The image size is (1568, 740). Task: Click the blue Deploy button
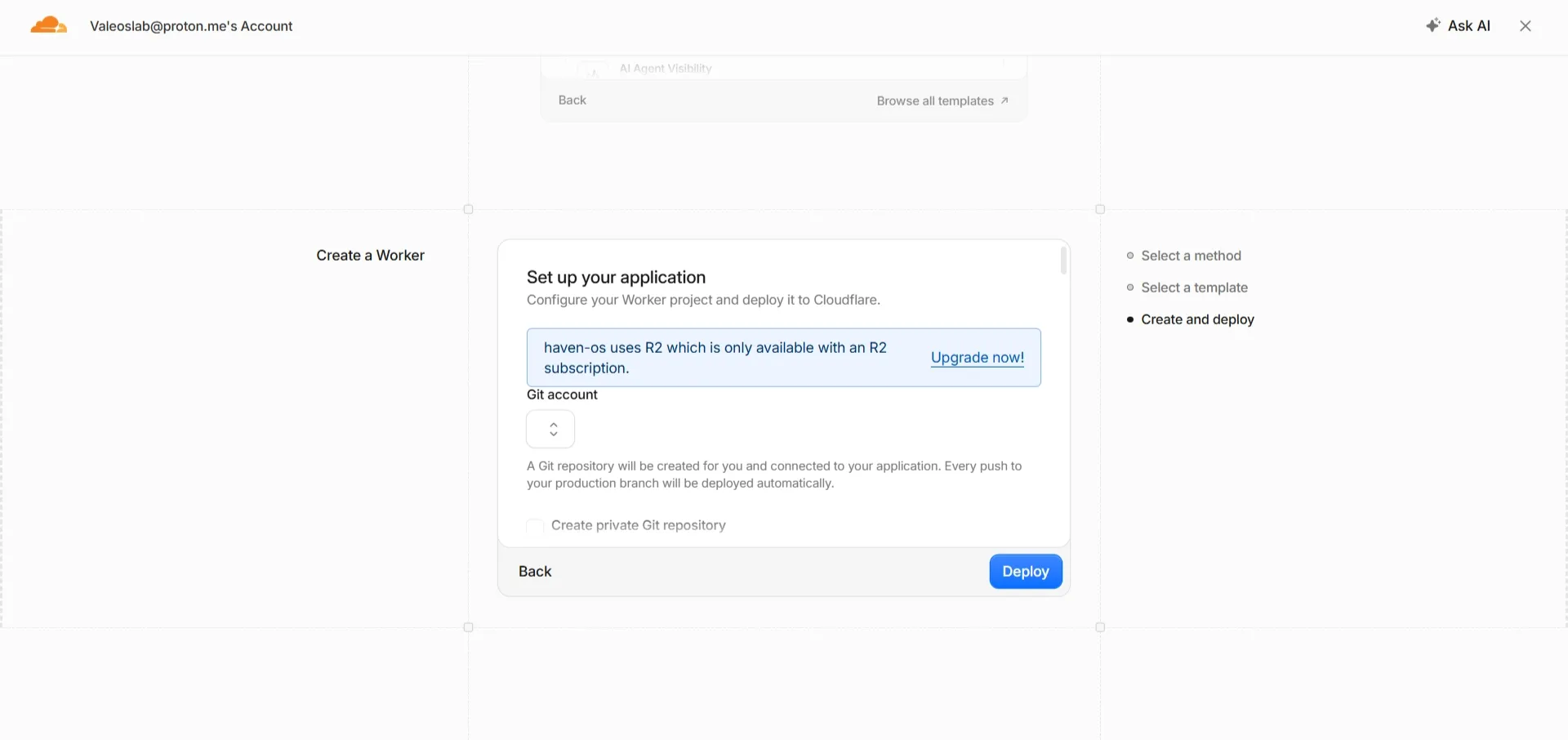1026,572
